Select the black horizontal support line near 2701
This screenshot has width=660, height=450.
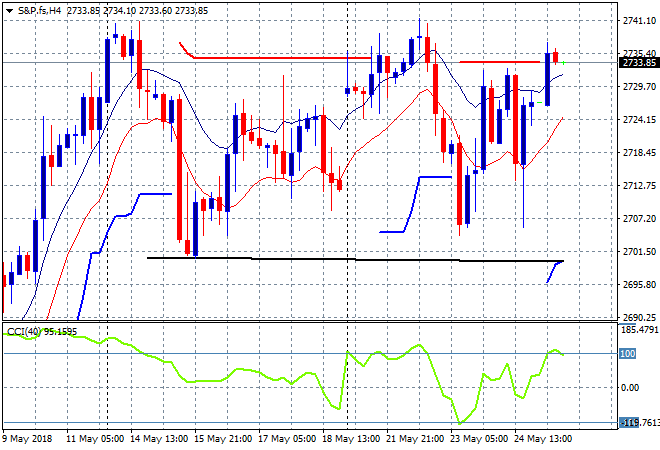[x=355, y=259]
